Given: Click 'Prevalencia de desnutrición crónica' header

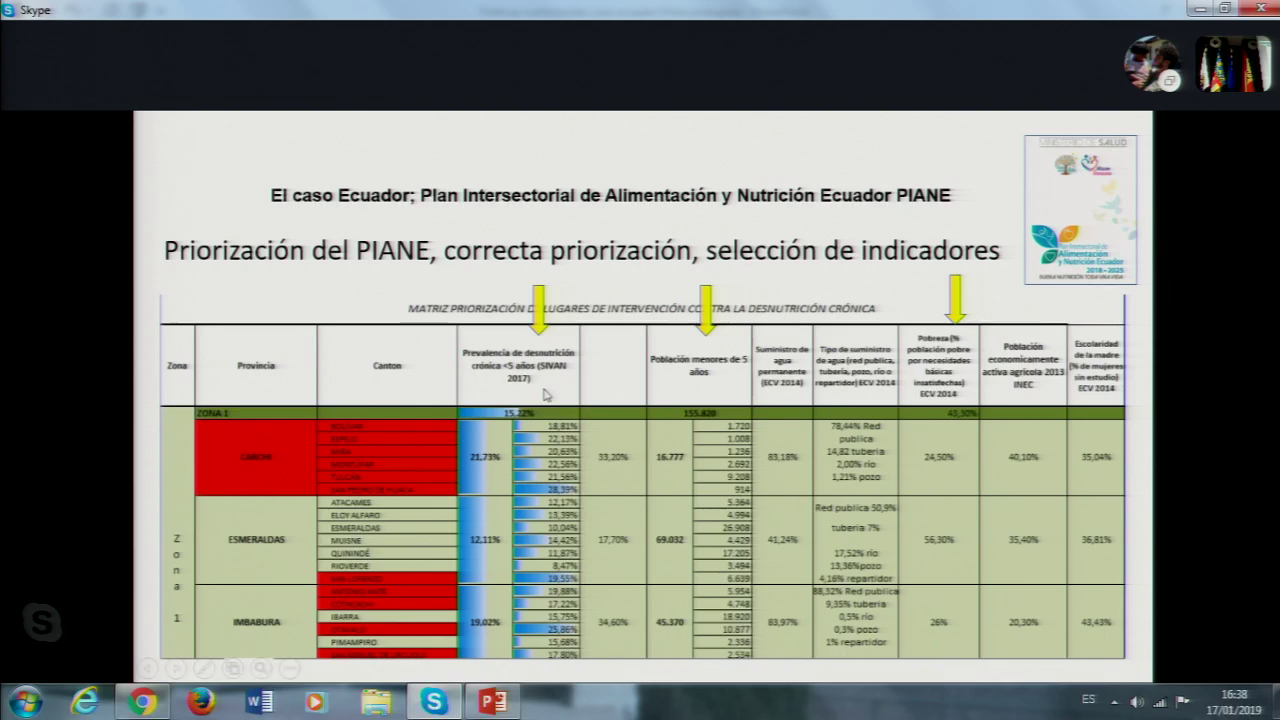Looking at the screenshot, I should point(518,366).
